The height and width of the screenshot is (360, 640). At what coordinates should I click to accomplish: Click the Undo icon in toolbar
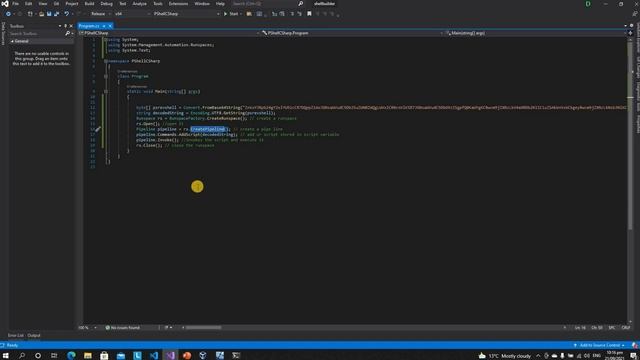pyautogui.click(x=67, y=14)
